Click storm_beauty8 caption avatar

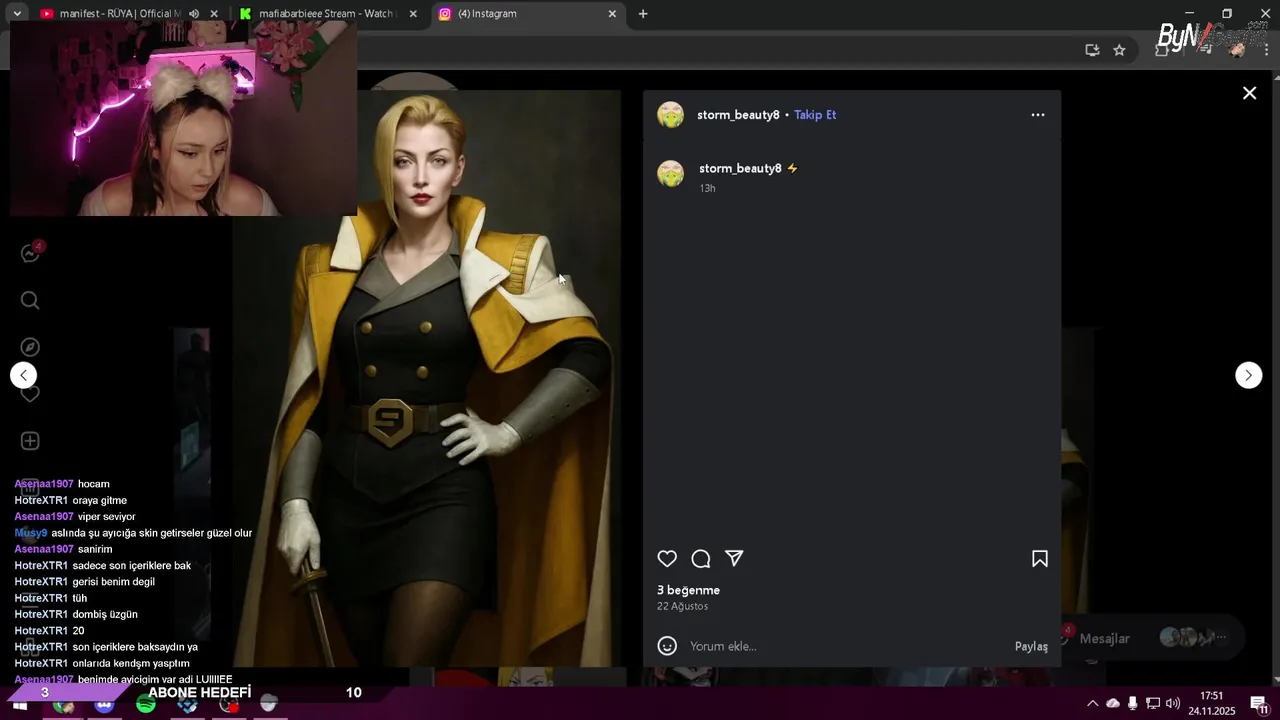coord(670,174)
